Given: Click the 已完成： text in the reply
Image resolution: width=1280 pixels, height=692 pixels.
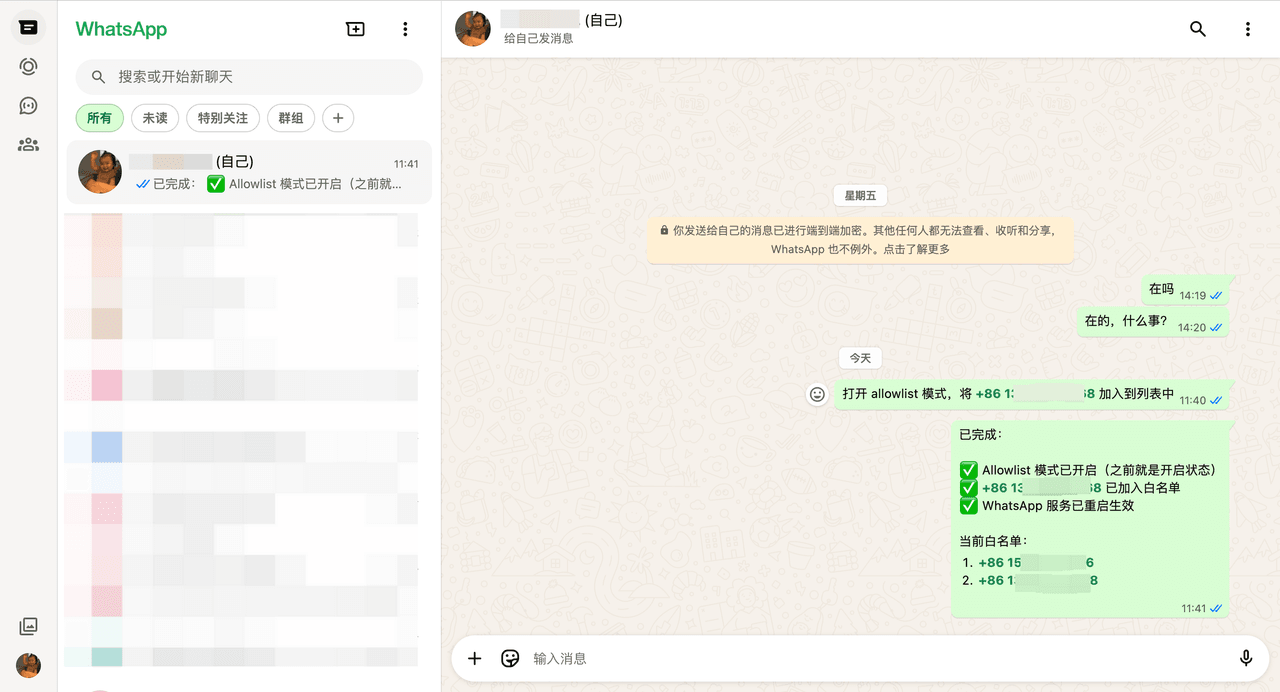Looking at the screenshot, I should pos(981,434).
